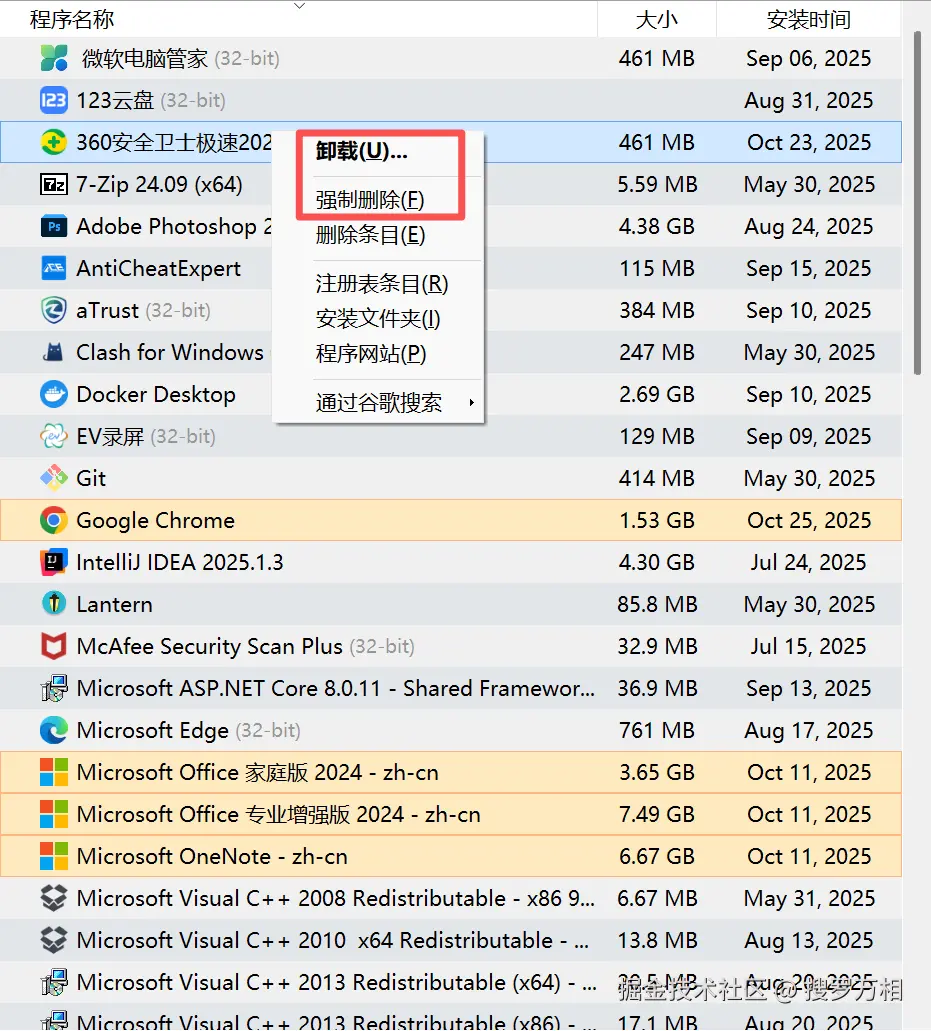Click the Microsoft Office 家庭版 2024 icon
This screenshot has width=931, height=1031.
point(53,772)
